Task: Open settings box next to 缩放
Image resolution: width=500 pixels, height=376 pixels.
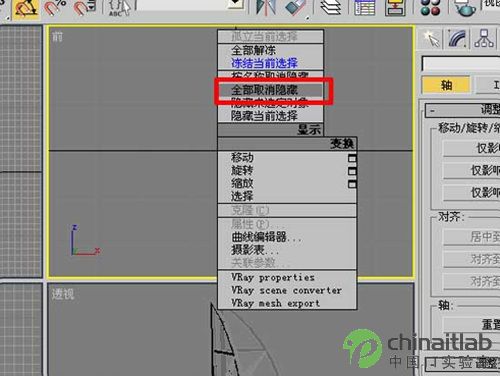Action: (352, 184)
